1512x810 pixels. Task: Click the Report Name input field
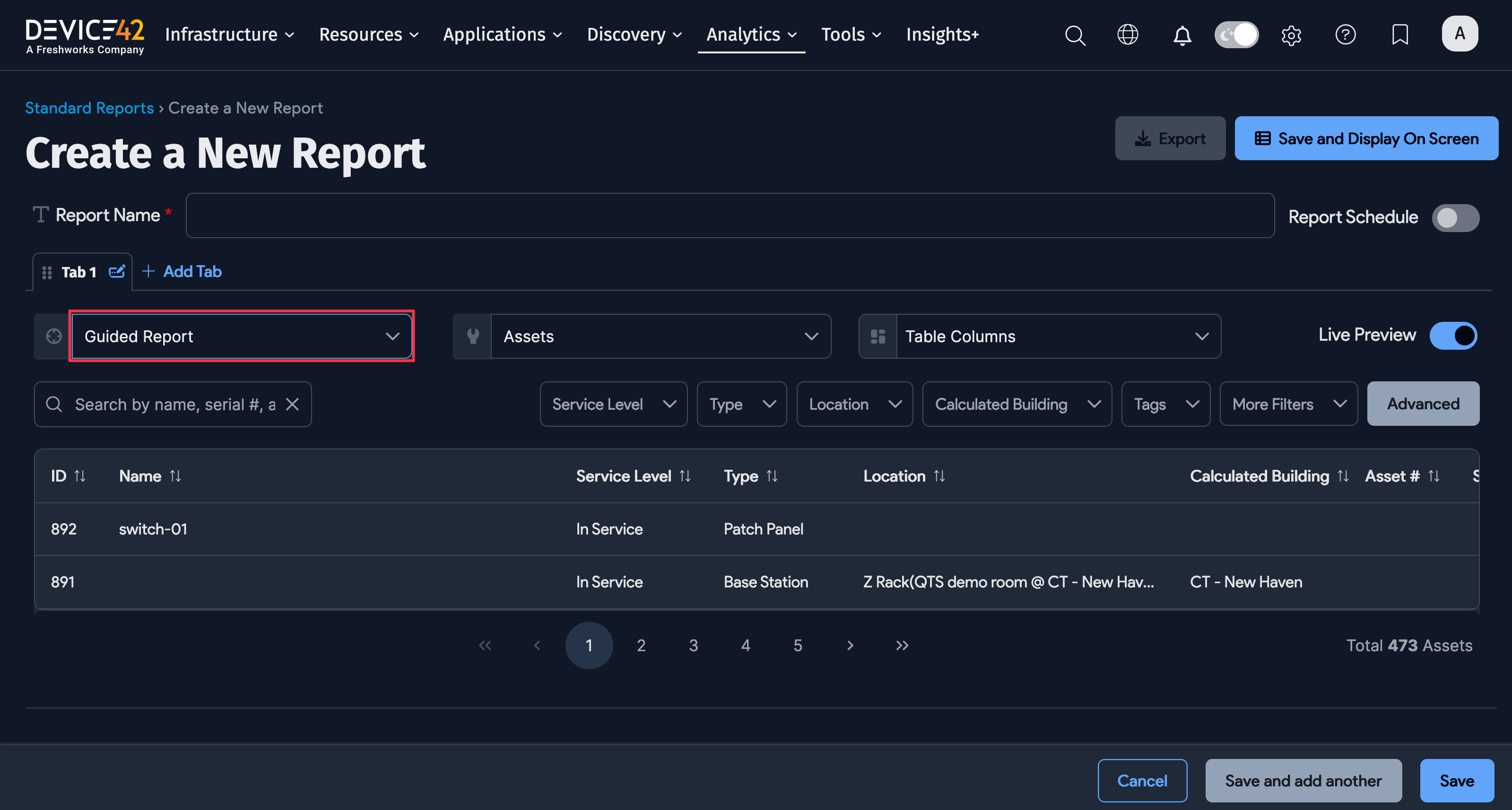click(x=730, y=215)
